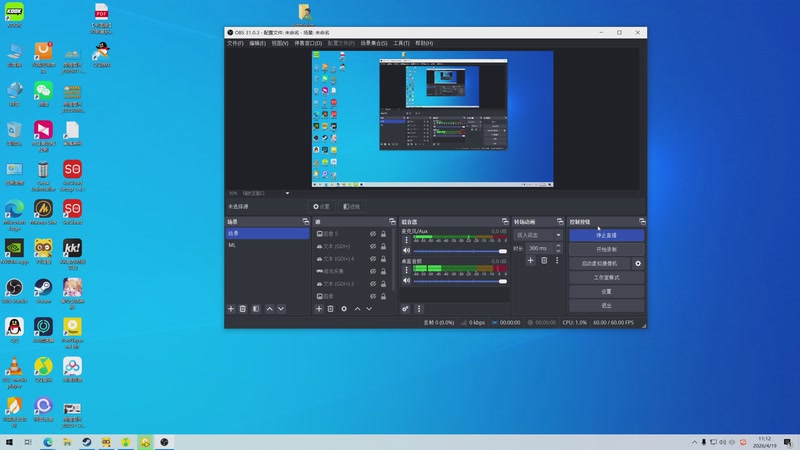Viewport: 800px width, 450px height.
Task: Open mixer menu dots at mixer bottom
Action: [419, 309]
